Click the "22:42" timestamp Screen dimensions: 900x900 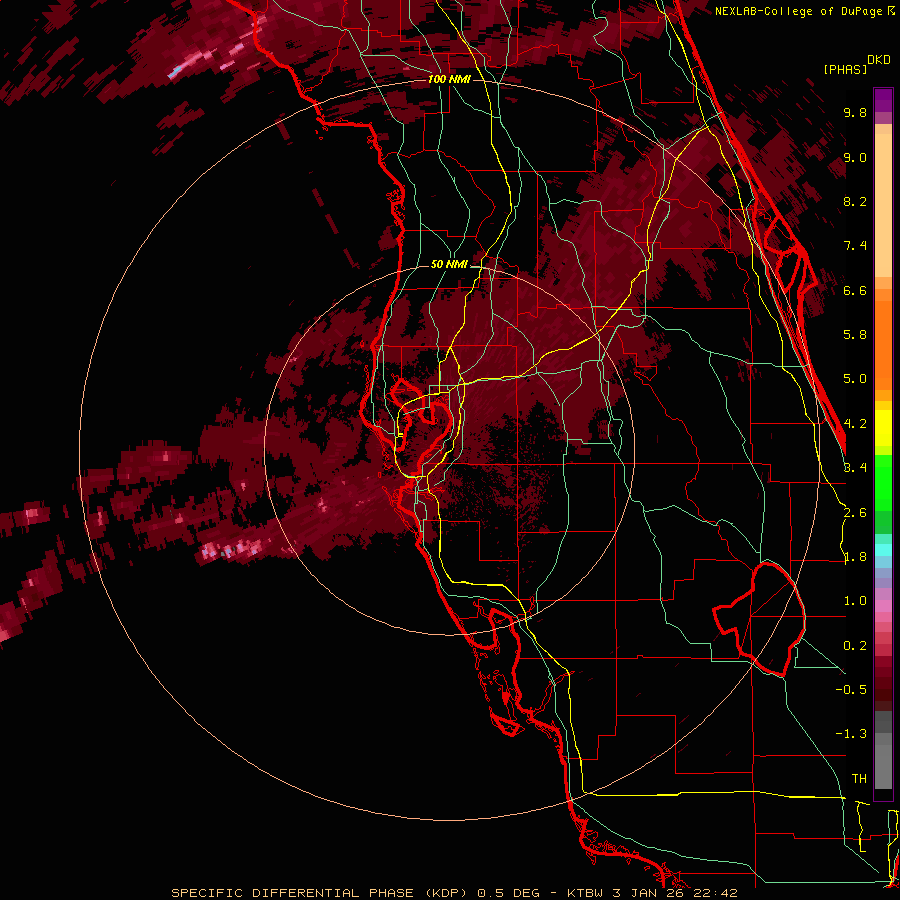(716, 893)
